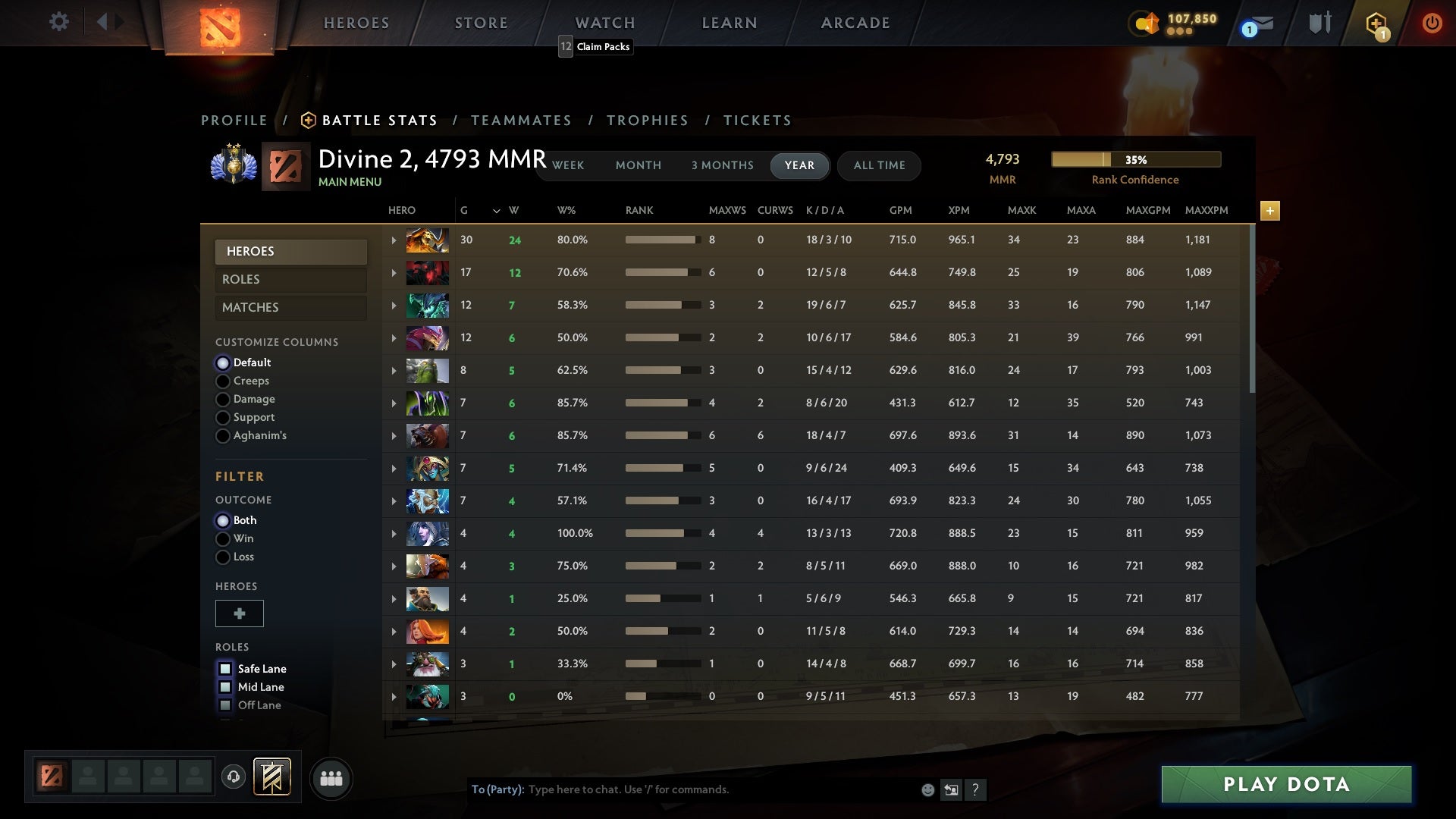Click the orange plus to add stat columns
Viewport: 1456px width, 819px height.
(x=1270, y=212)
